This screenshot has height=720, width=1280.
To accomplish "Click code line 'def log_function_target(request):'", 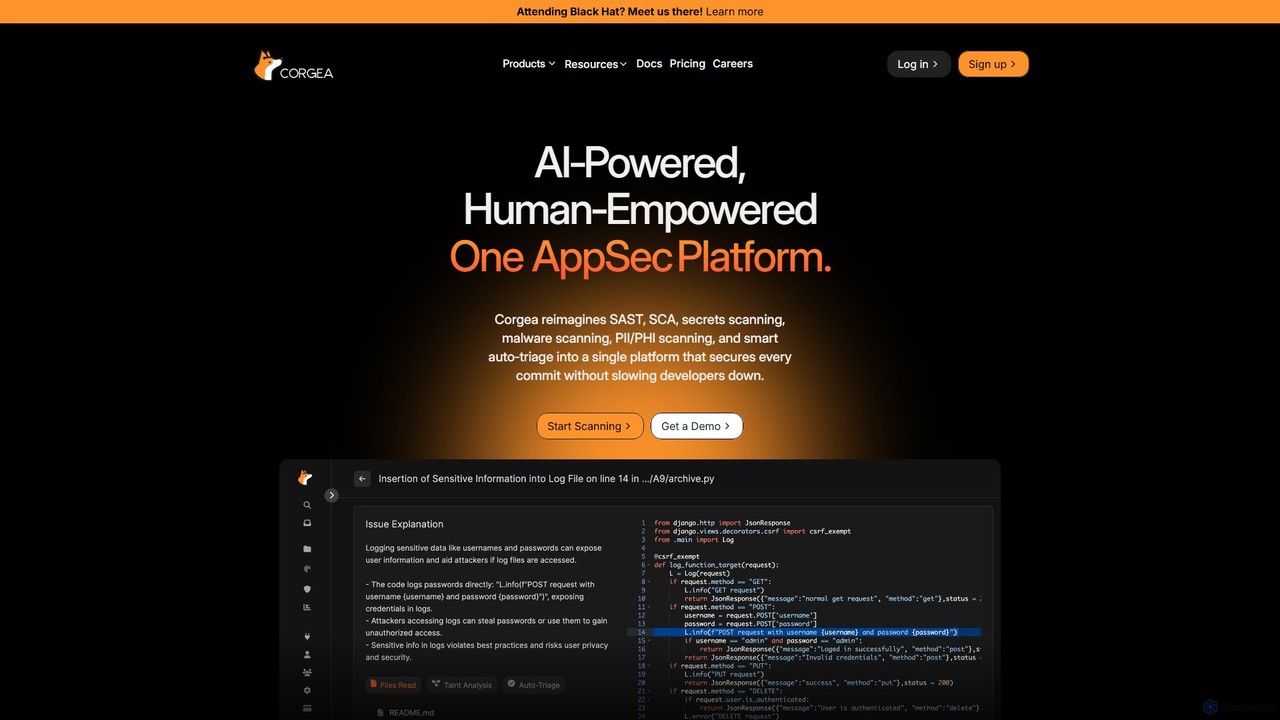I will pos(716,565).
